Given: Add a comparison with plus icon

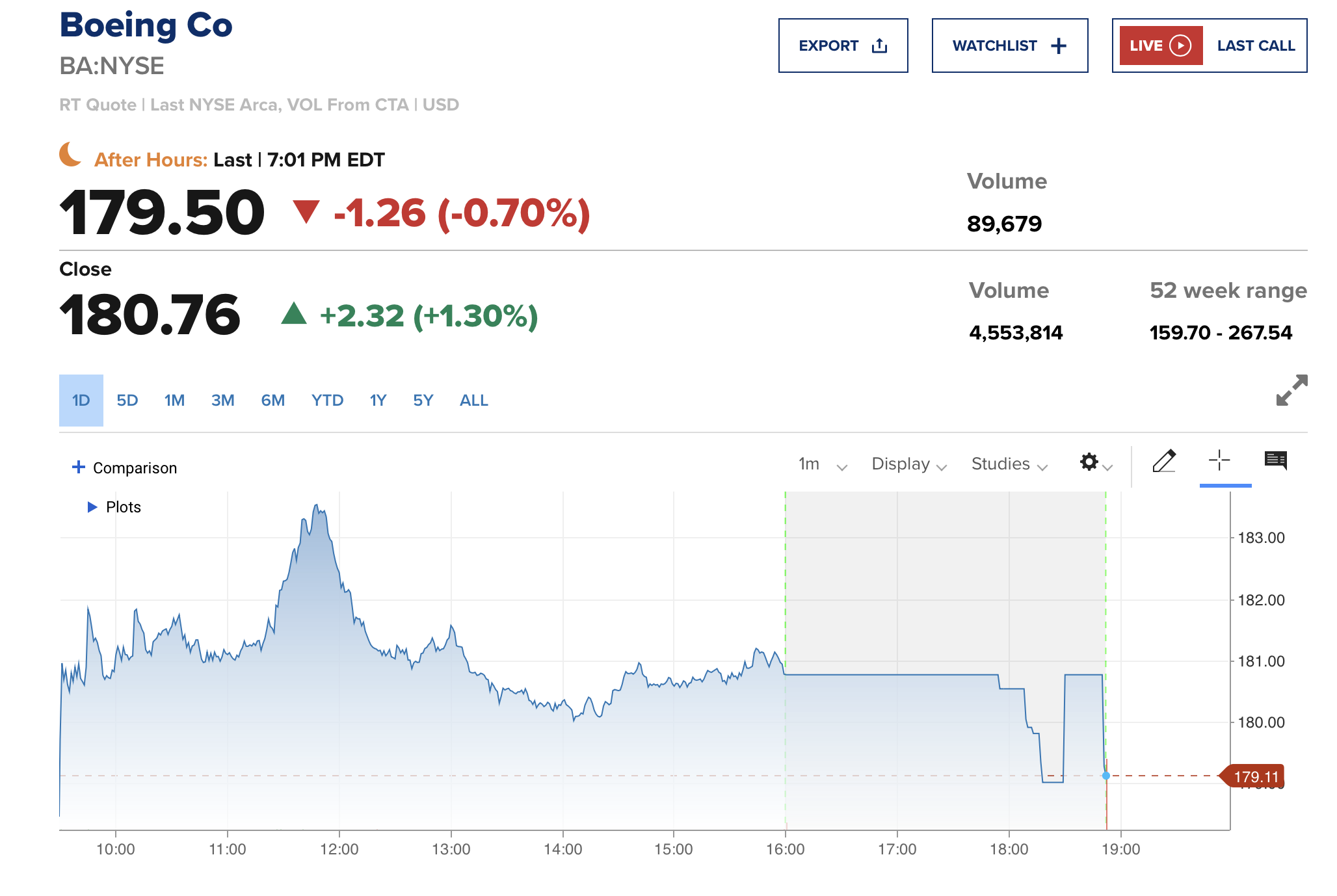Looking at the screenshot, I should click(x=79, y=467).
